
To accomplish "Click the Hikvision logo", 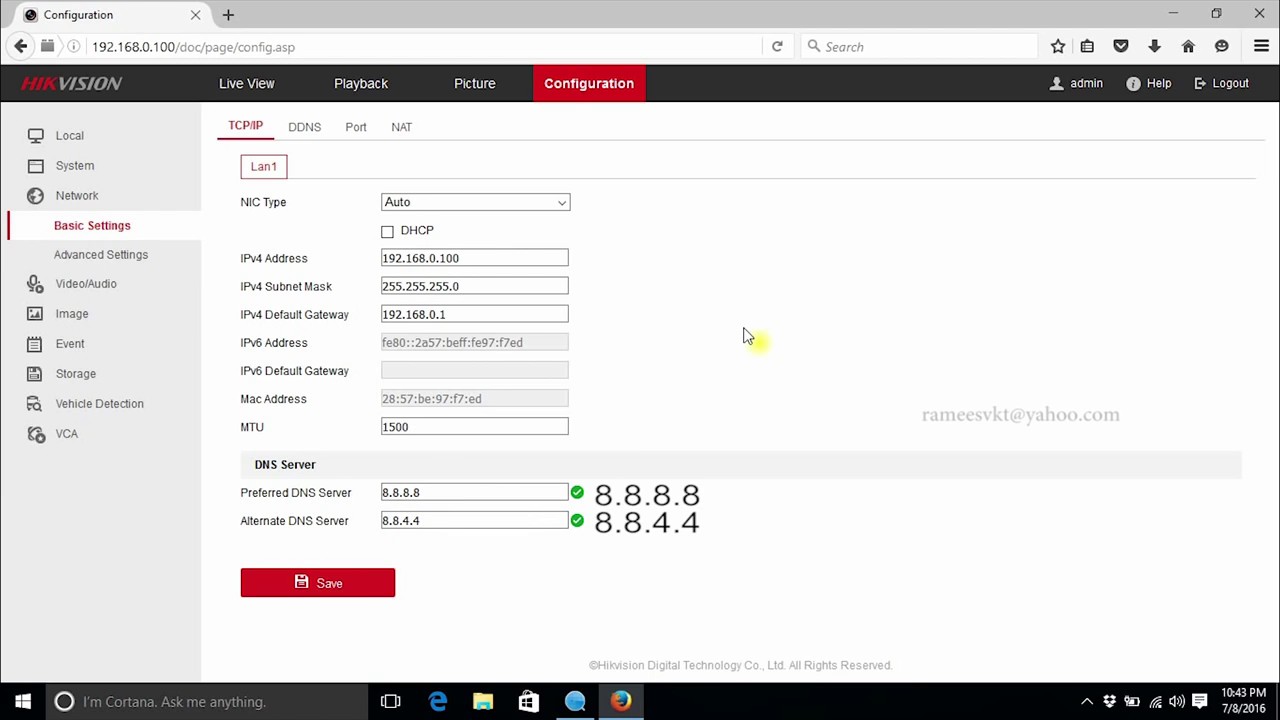I will pyautogui.click(x=72, y=84).
